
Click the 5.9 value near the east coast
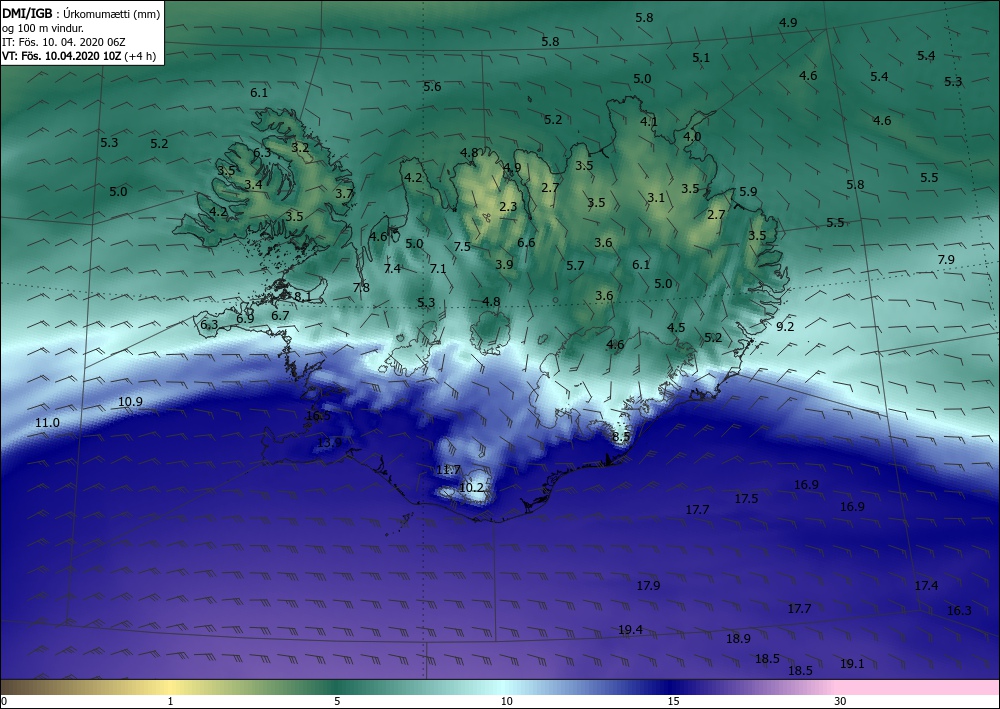pyautogui.click(x=748, y=191)
